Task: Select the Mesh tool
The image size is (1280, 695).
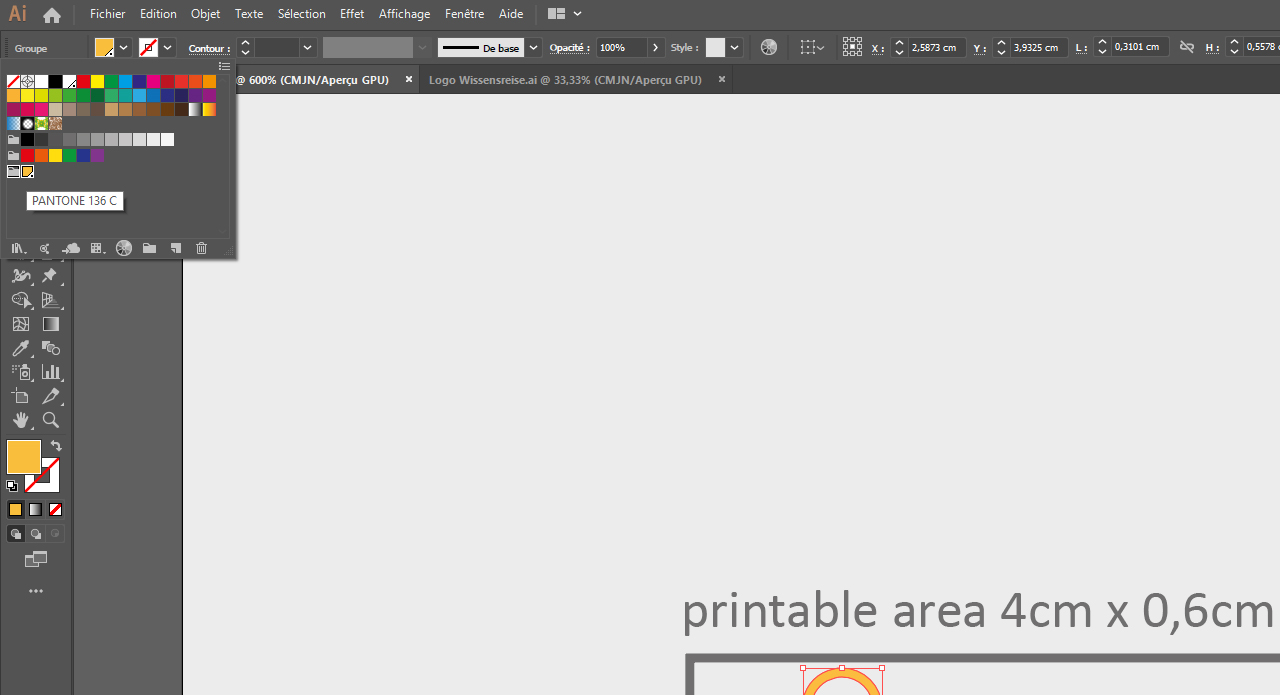Action: pos(21,324)
